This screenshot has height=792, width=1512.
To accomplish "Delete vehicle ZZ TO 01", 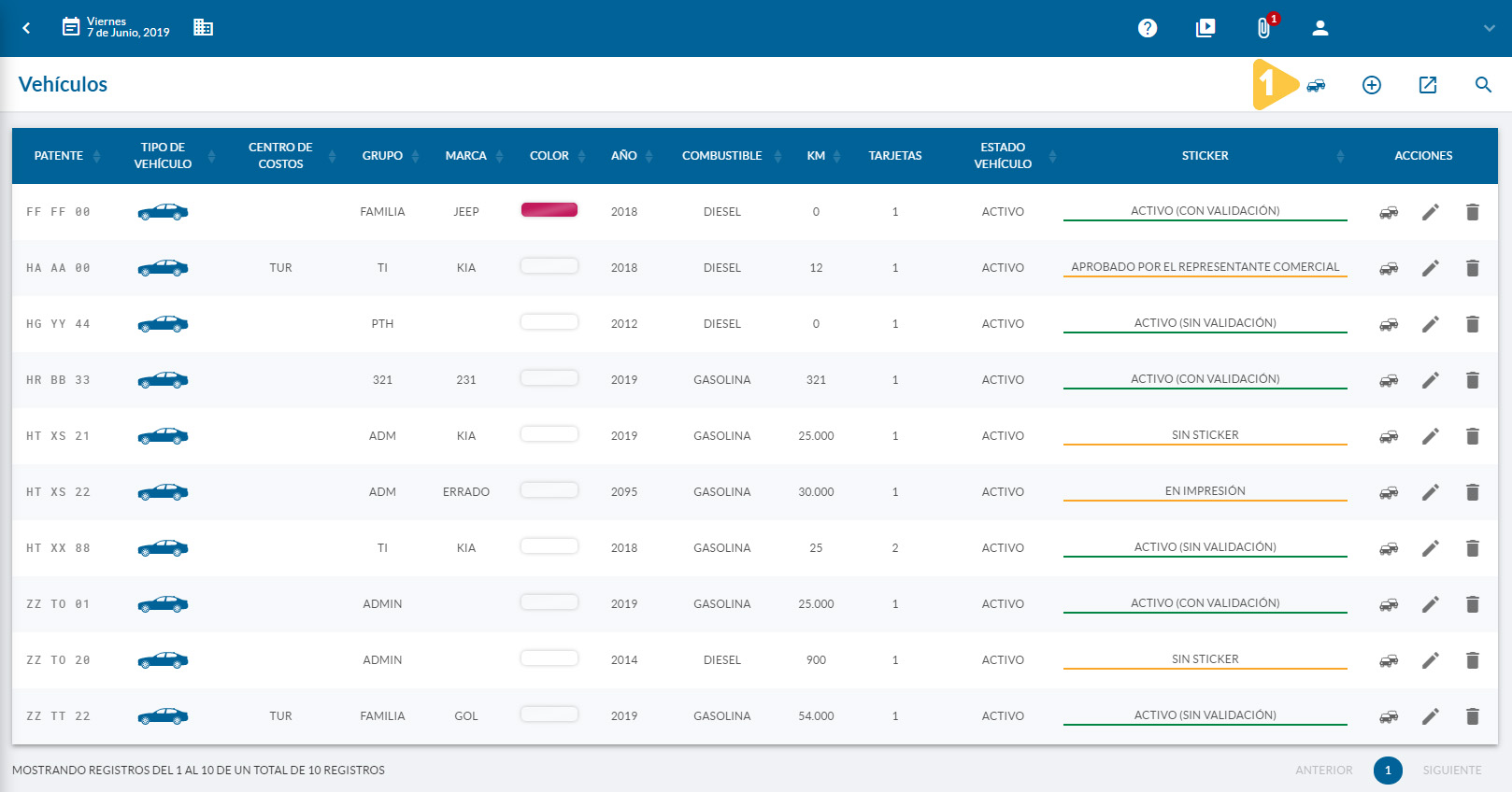I will point(1473,604).
